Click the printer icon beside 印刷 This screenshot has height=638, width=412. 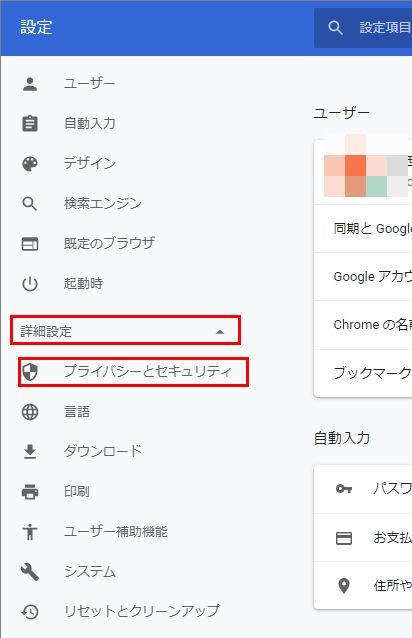tap(30, 492)
